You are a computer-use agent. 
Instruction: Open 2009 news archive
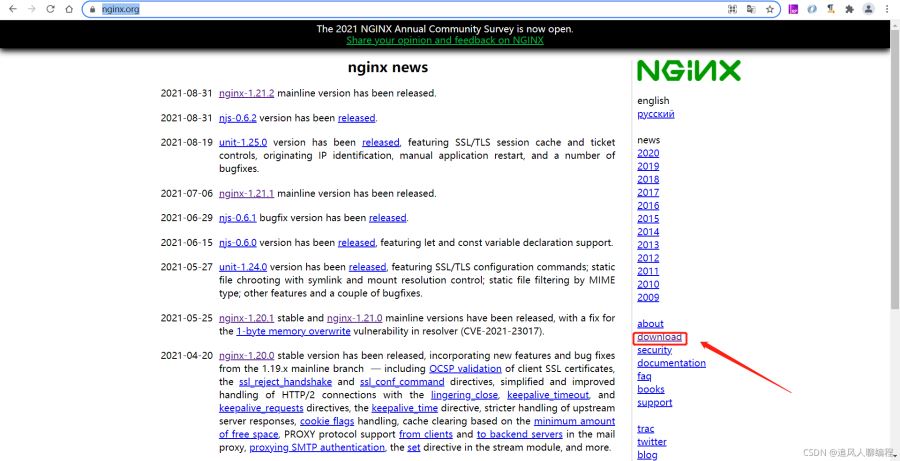(648, 297)
